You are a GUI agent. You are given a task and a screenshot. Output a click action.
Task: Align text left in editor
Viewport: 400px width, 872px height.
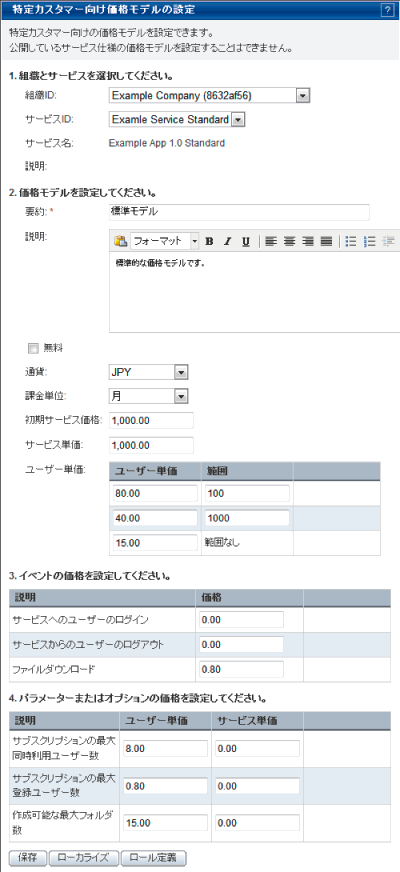(x=270, y=241)
